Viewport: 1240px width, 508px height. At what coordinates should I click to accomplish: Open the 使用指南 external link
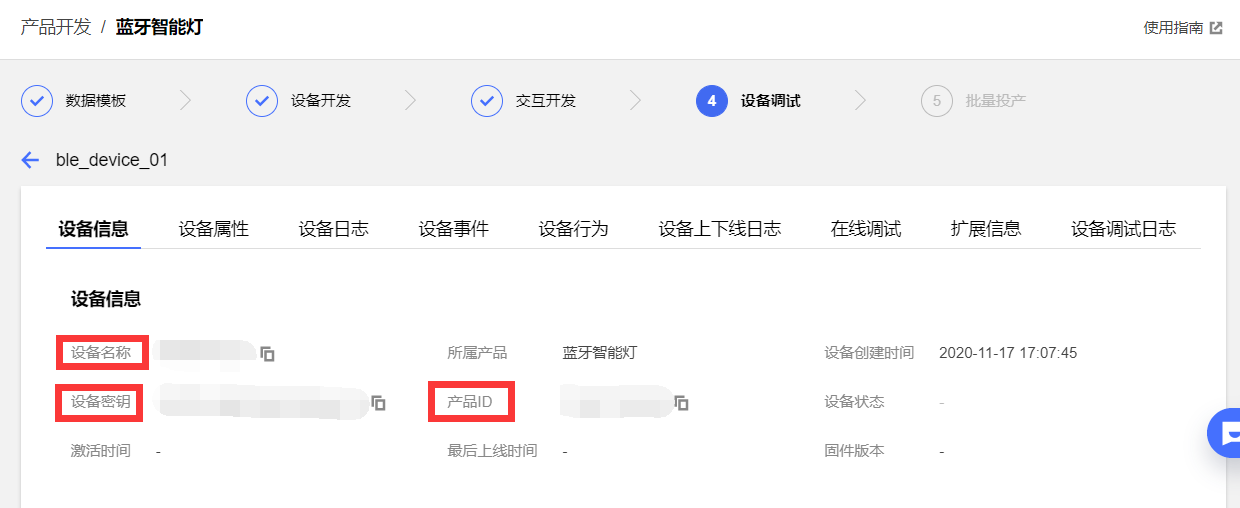[x=1183, y=28]
